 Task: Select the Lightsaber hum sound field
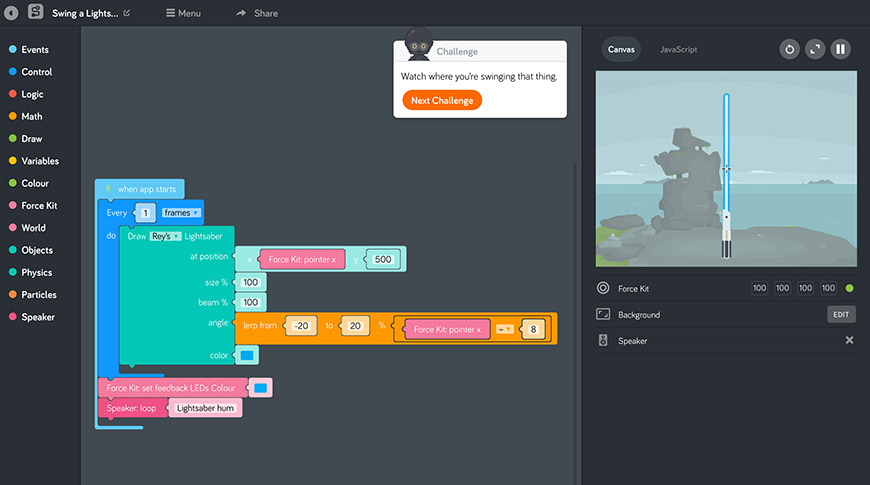(x=205, y=408)
